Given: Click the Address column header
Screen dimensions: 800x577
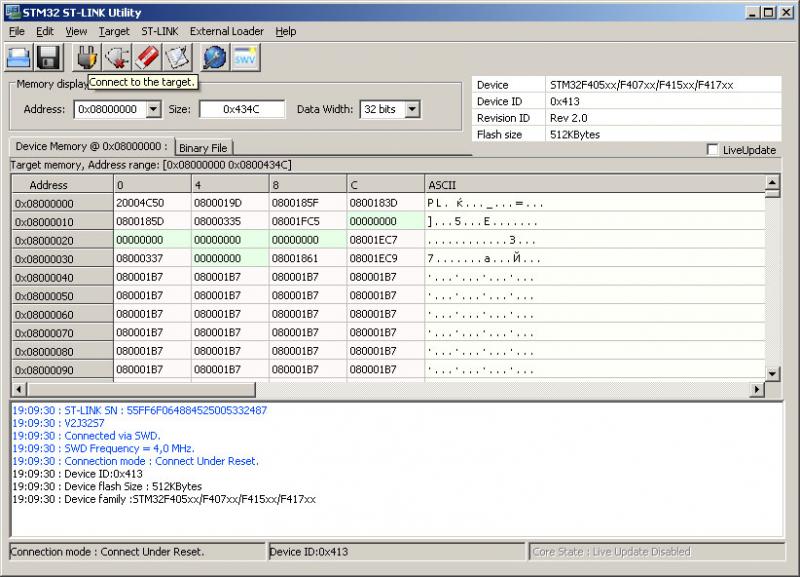Looking at the screenshot, I should tap(62, 185).
